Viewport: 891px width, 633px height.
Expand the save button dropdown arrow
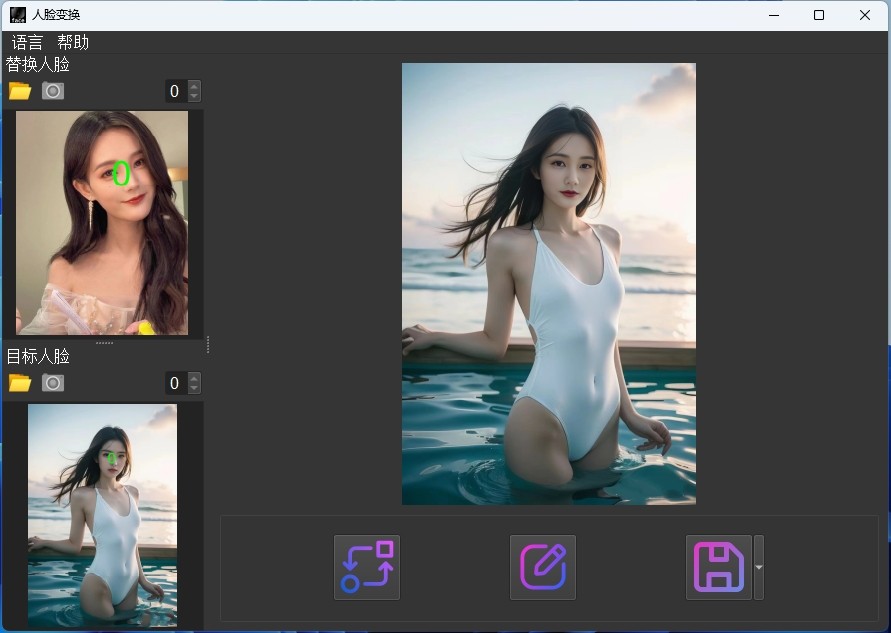click(759, 567)
